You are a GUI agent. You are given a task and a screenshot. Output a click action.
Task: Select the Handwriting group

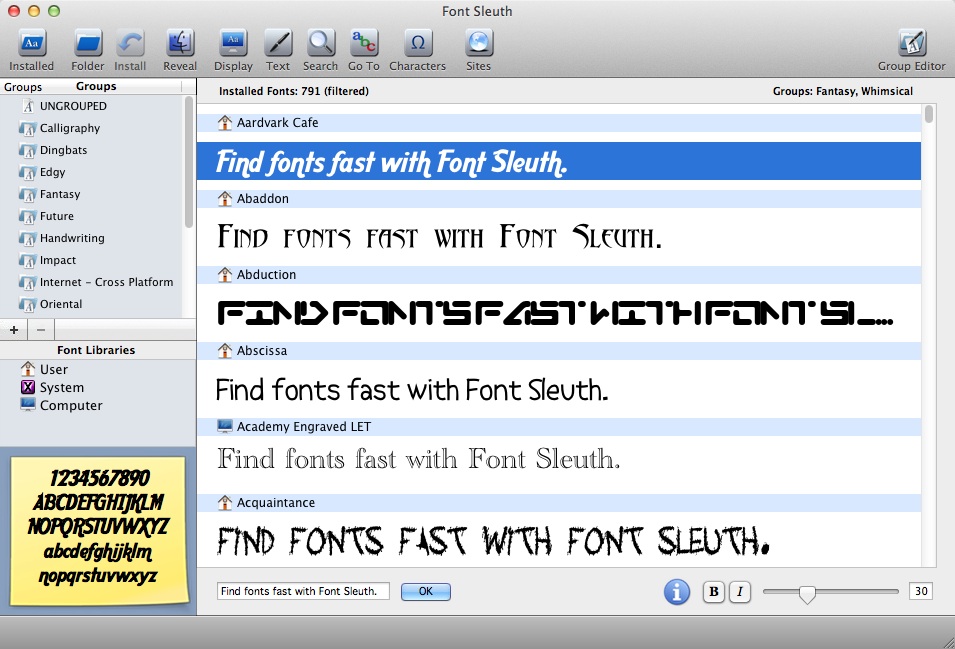tap(72, 238)
